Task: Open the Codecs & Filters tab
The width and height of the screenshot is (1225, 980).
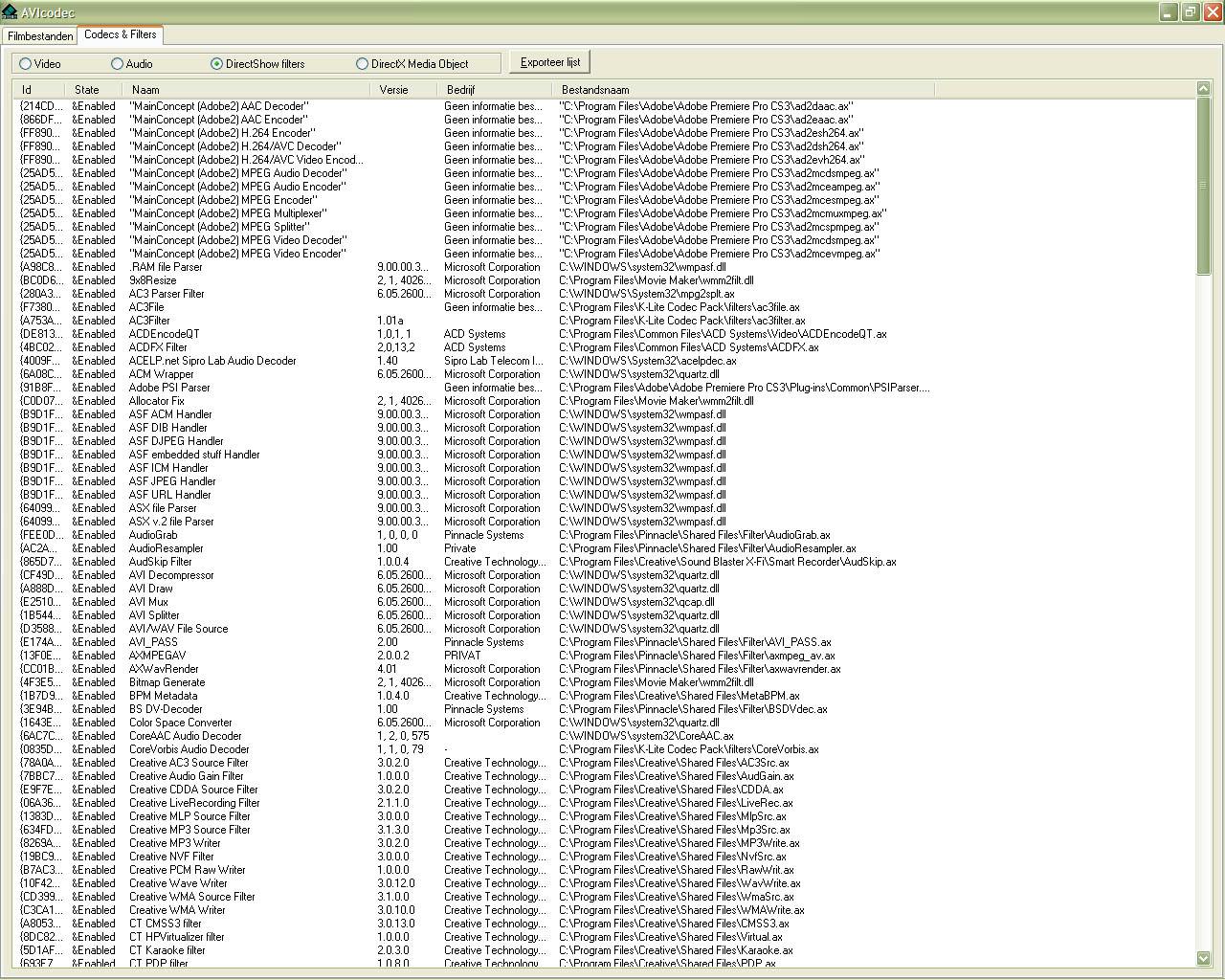Action: [x=121, y=34]
